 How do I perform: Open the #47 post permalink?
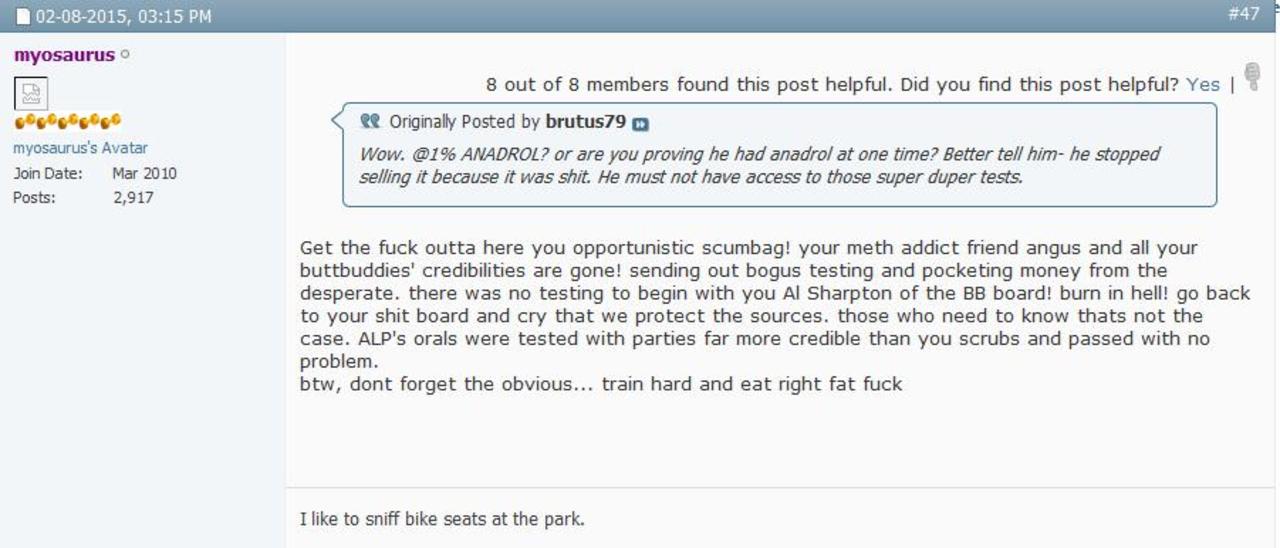click(x=1243, y=14)
